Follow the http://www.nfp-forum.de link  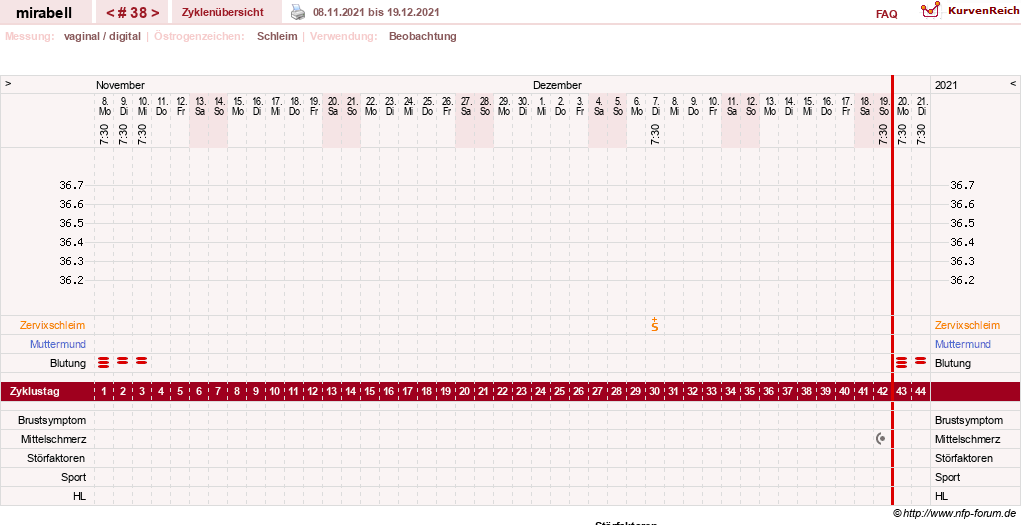pyautogui.click(x=959, y=513)
